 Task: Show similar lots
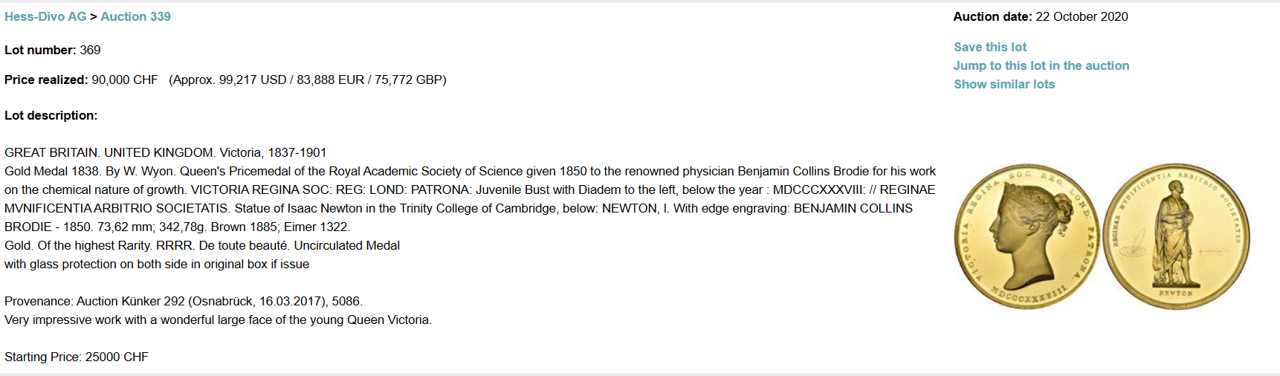[x=1004, y=84]
